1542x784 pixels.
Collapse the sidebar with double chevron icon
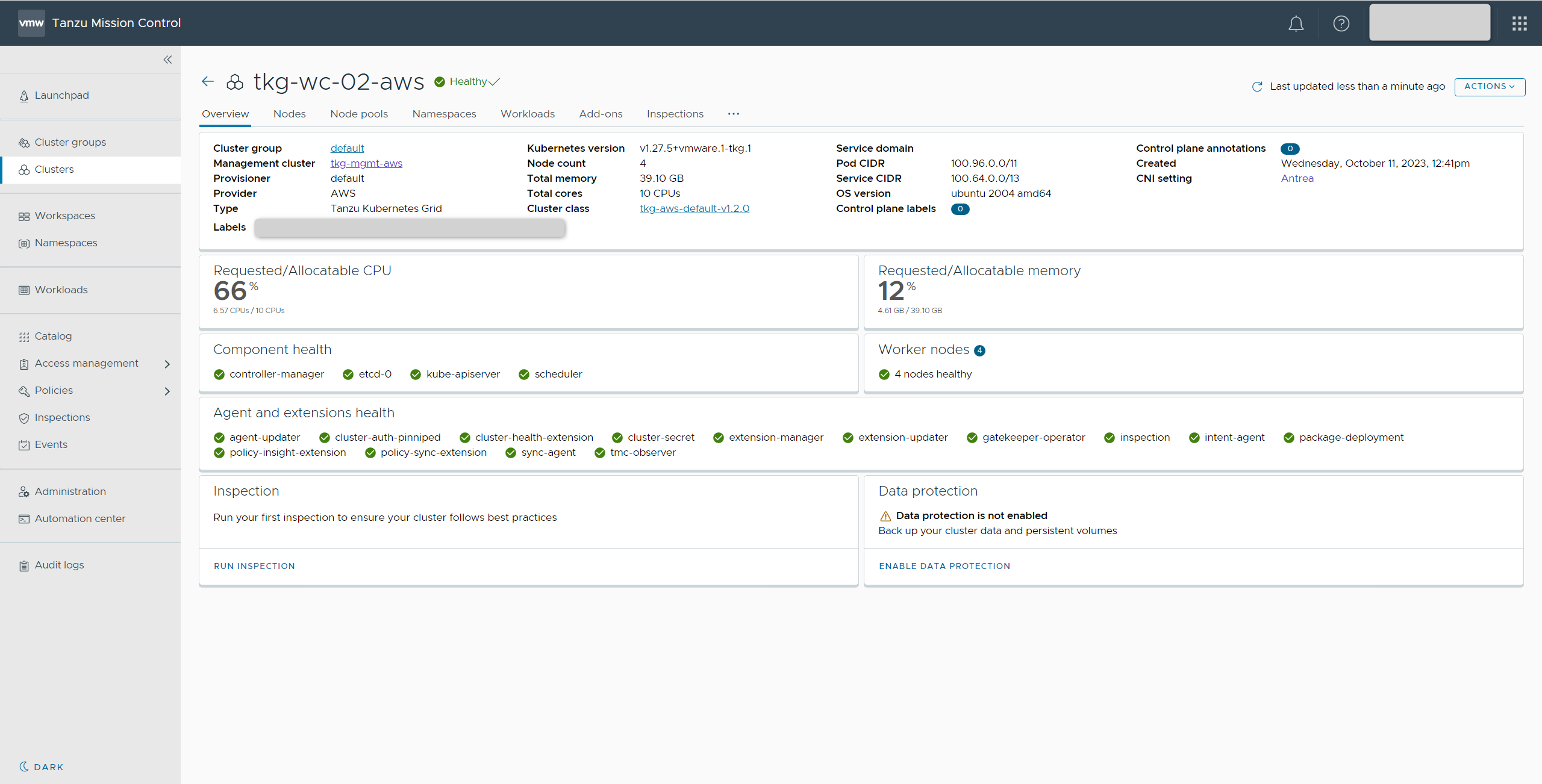167,60
